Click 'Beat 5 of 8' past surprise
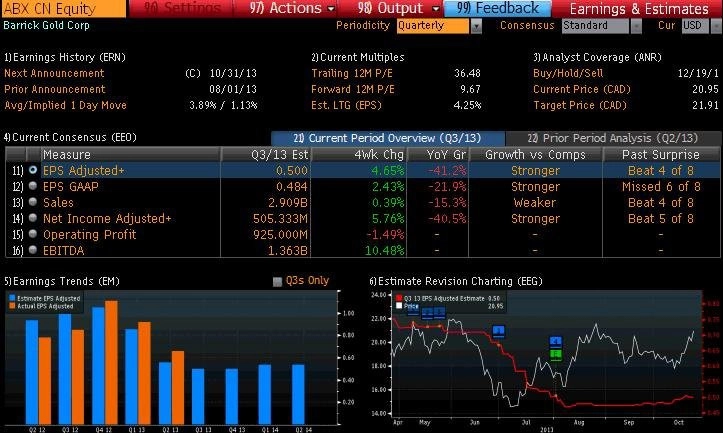Screen dimensions: 723x433 (661, 219)
